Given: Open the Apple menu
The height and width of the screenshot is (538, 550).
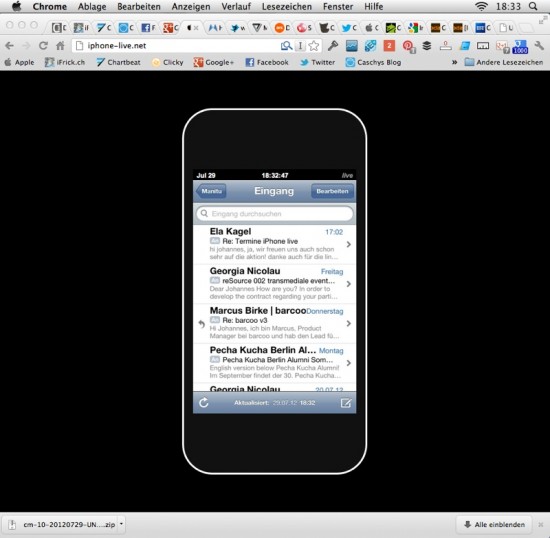Looking at the screenshot, I should [16, 6].
